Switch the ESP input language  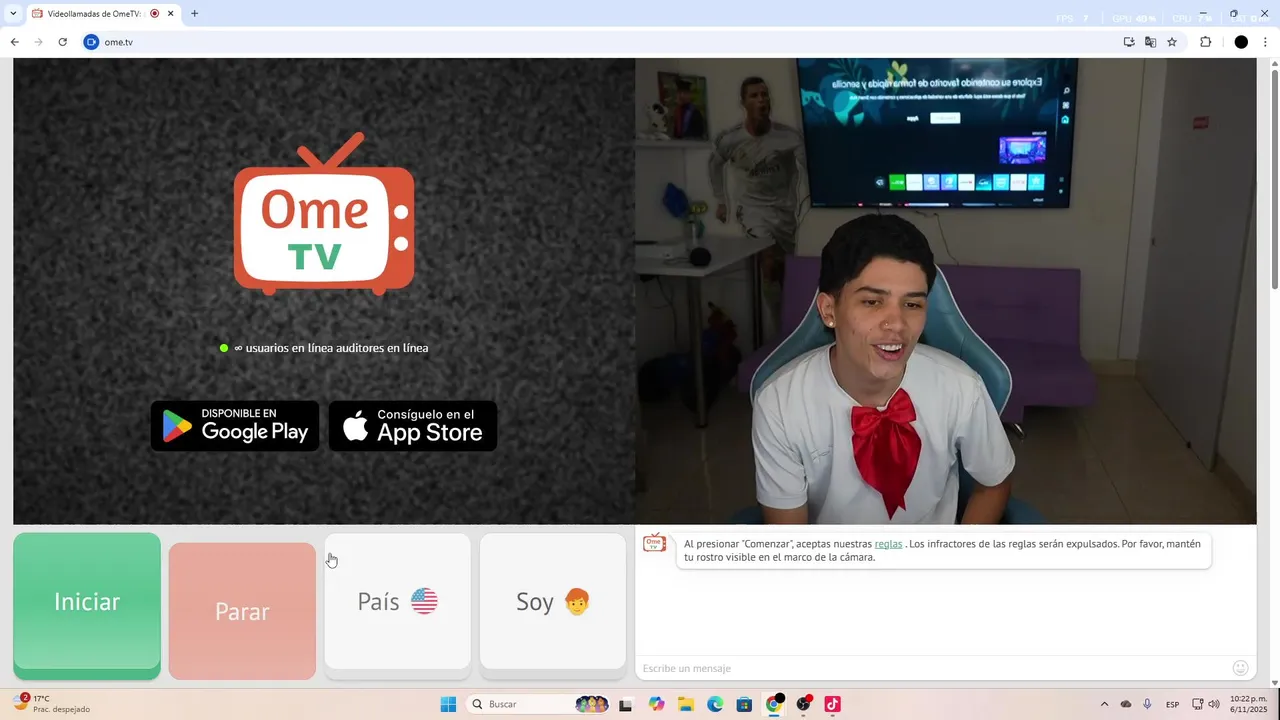pyautogui.click(x=1173, y=704)
